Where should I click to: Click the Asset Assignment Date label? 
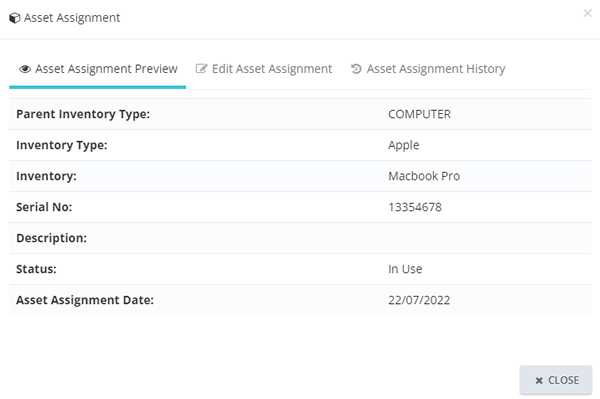click(85, 300)
